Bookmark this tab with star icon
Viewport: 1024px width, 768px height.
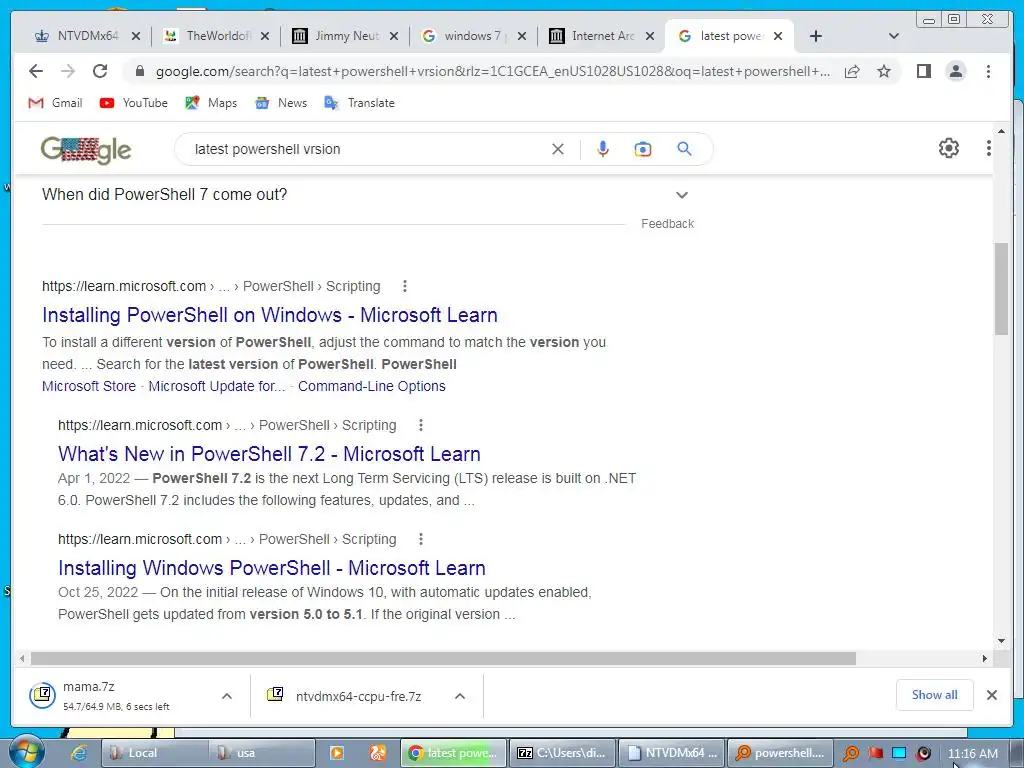click(884, 71)
